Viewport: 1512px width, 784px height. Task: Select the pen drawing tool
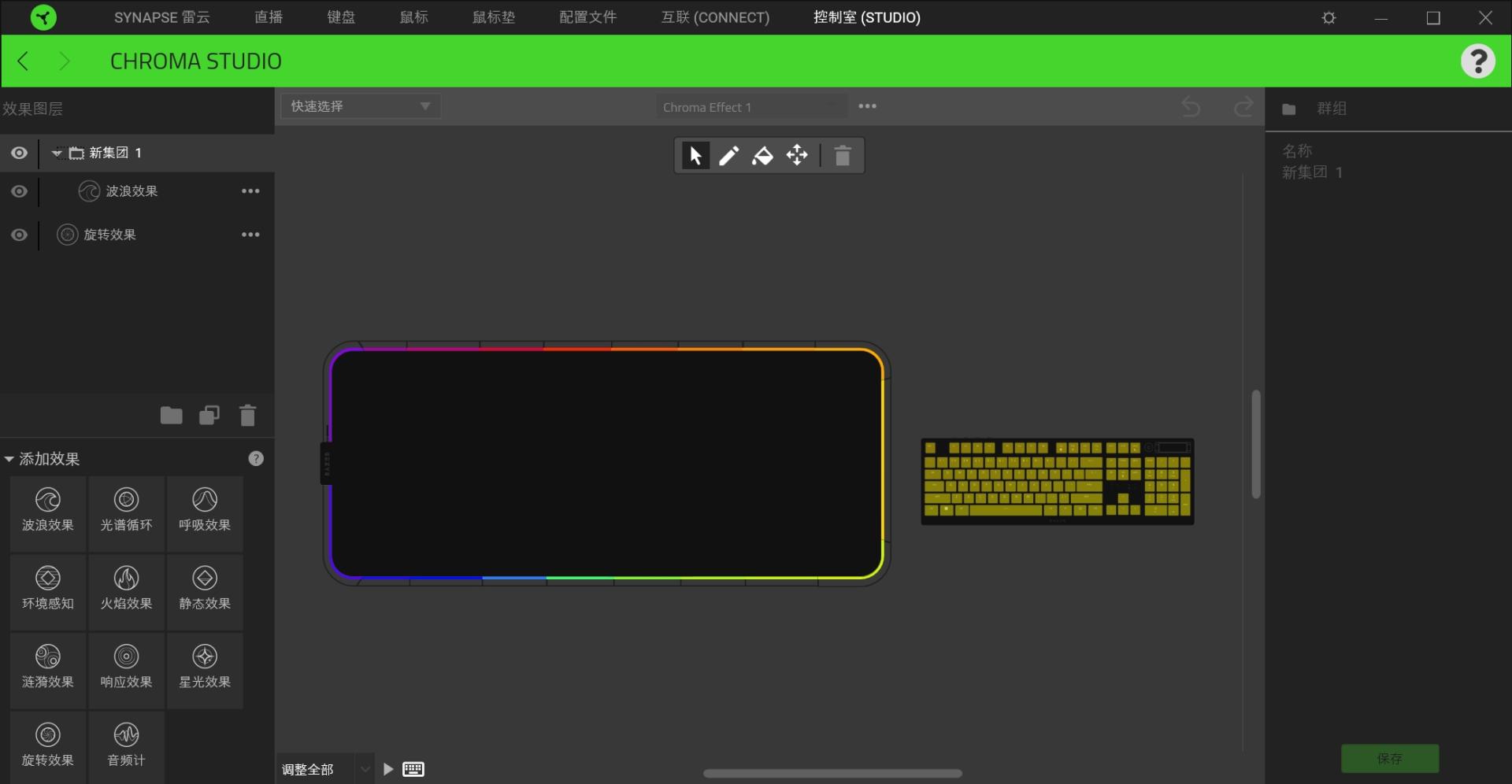[728, 155]
